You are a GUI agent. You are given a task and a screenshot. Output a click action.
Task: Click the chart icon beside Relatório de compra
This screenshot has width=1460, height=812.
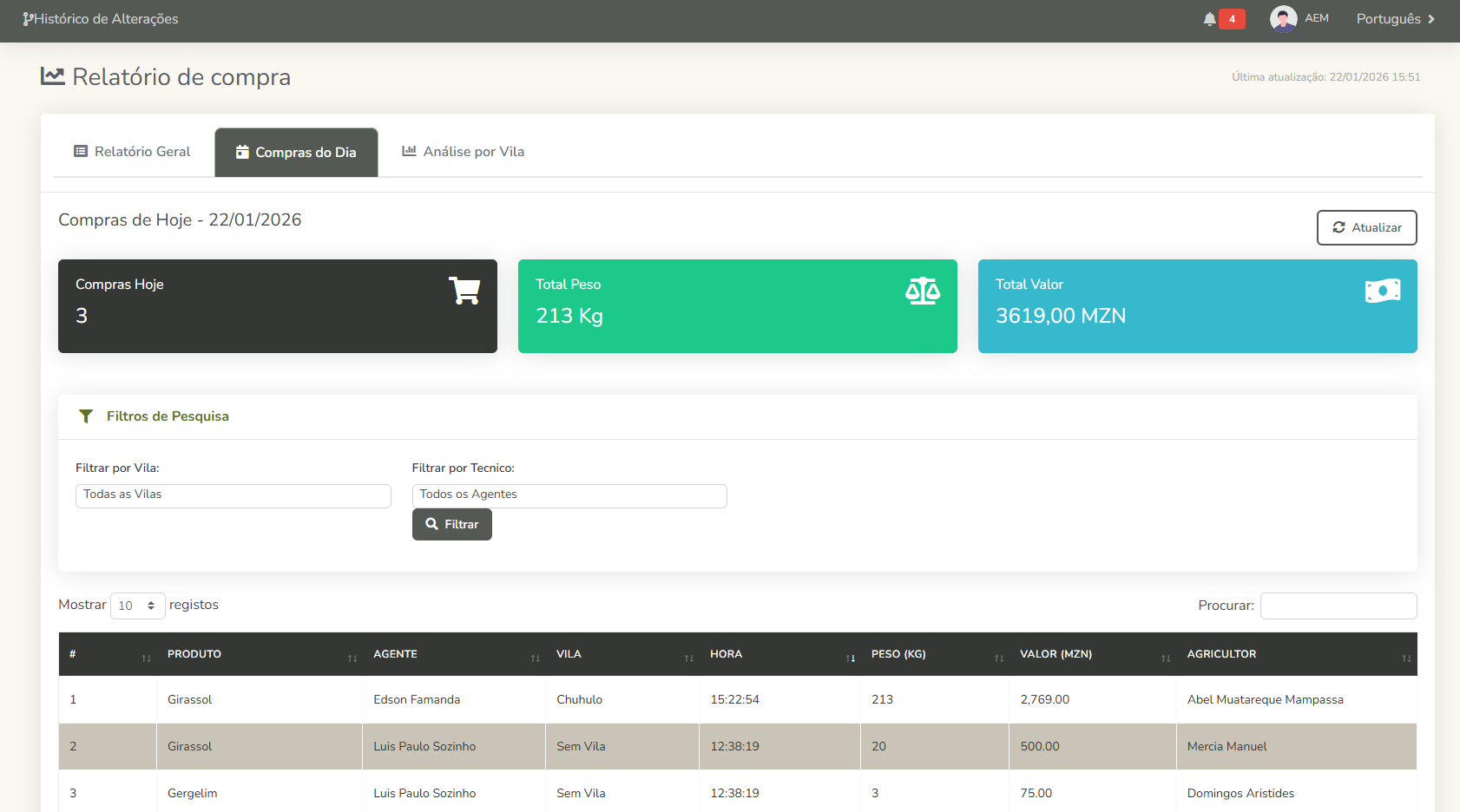(53, 76)
